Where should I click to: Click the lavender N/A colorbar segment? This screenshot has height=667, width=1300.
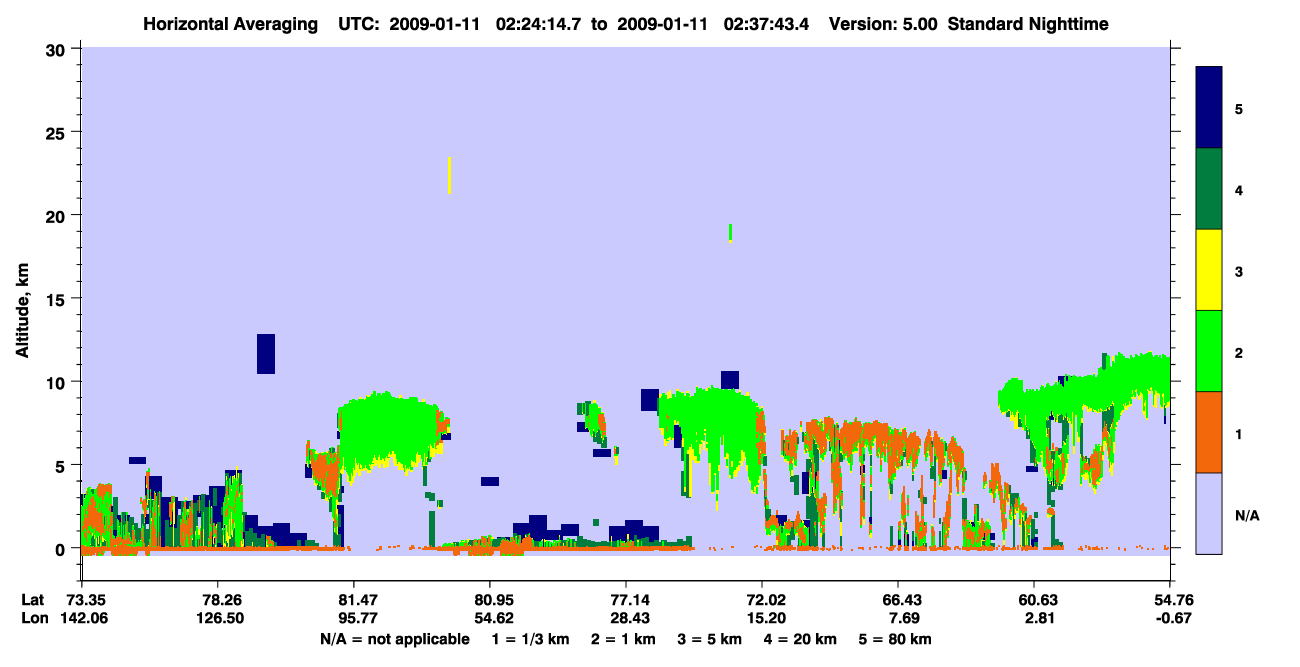click(1209, 513)
